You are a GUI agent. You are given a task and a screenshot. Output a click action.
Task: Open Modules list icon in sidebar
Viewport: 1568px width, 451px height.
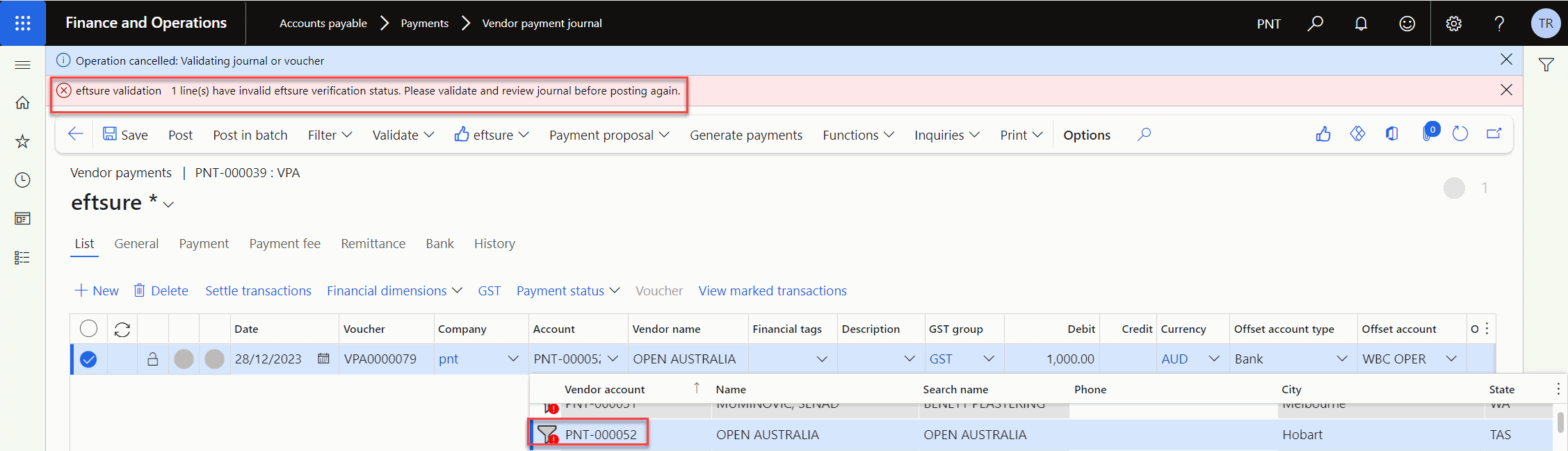click(22, 257)
